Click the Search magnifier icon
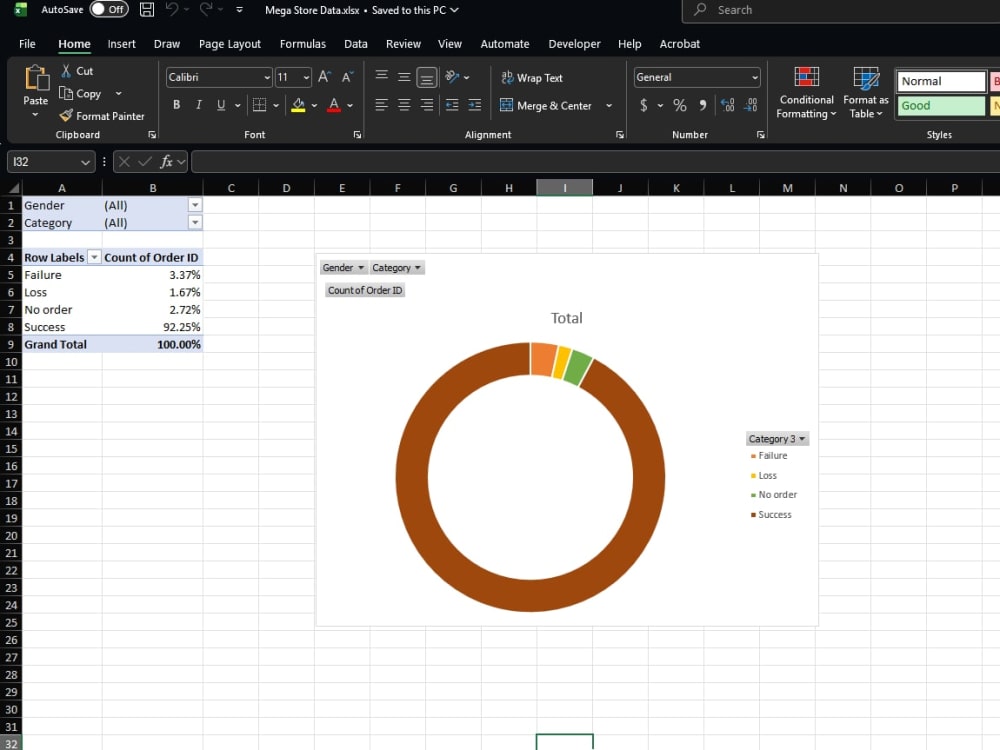1000x750 pixels. (x=700, y=10)
